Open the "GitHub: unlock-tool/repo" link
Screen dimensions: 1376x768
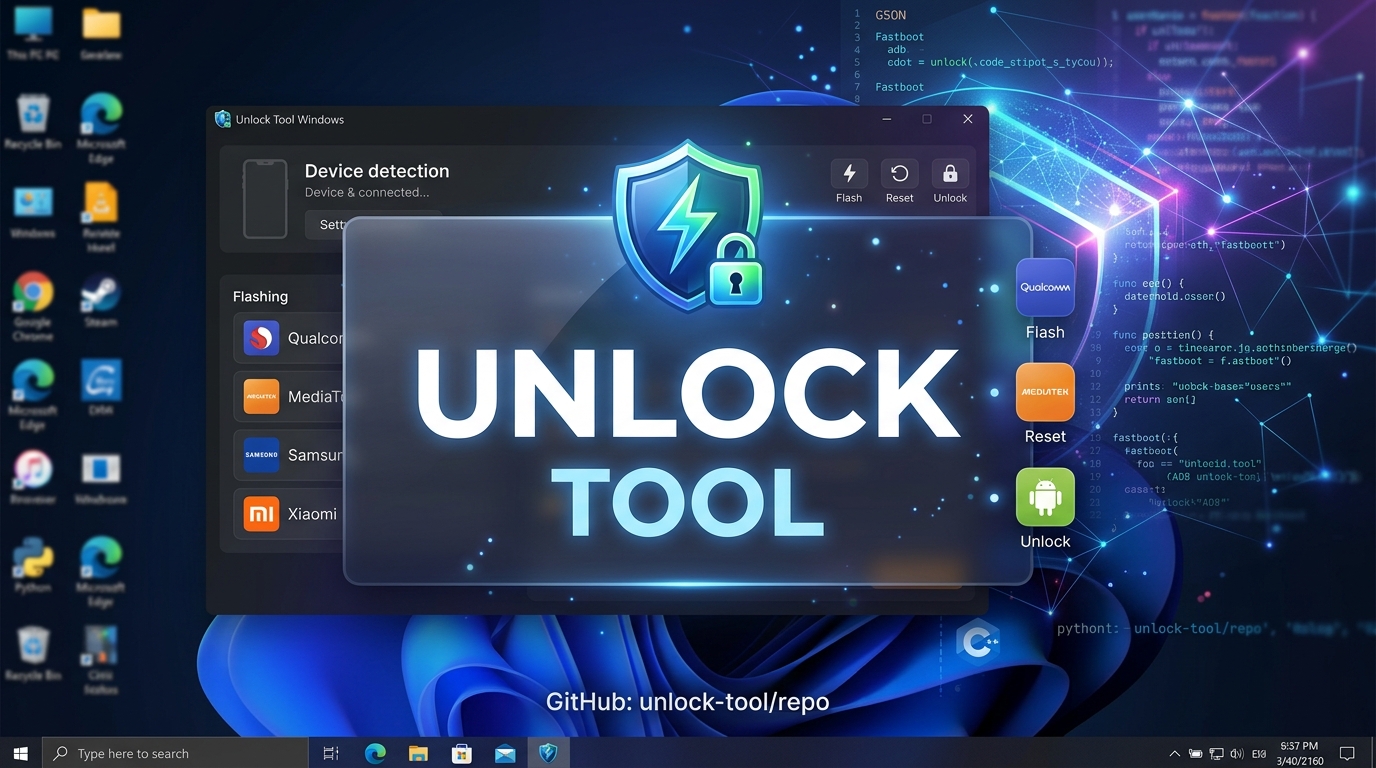[x=688, y=702]
